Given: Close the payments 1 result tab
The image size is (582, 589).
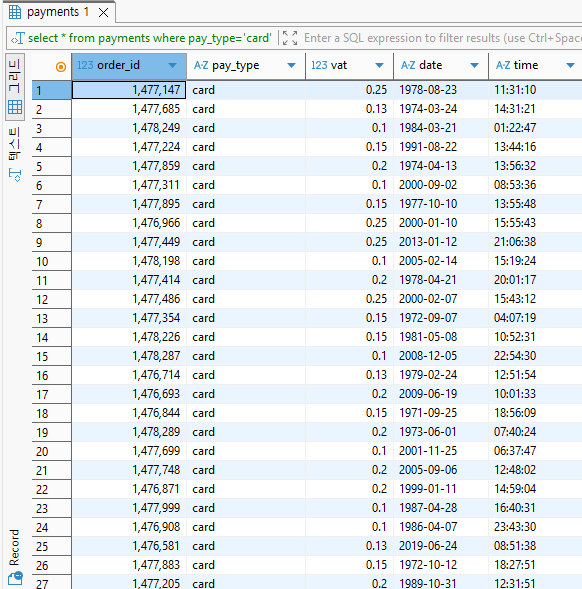Looking at the screenshot, I should click(x=103, y=13).
